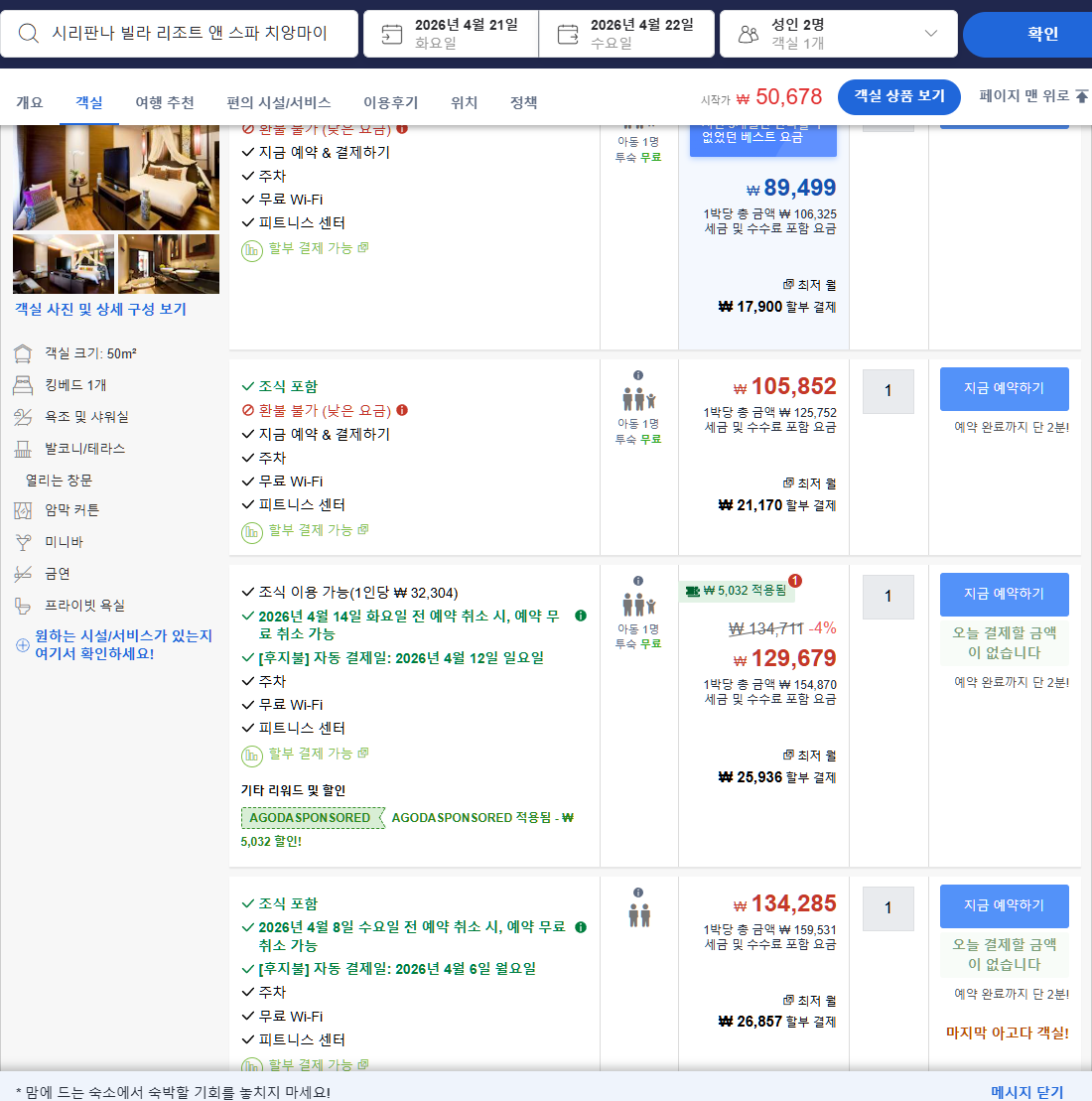
Task: Open the guests and rooms dropdown
Action: point(839,33)
